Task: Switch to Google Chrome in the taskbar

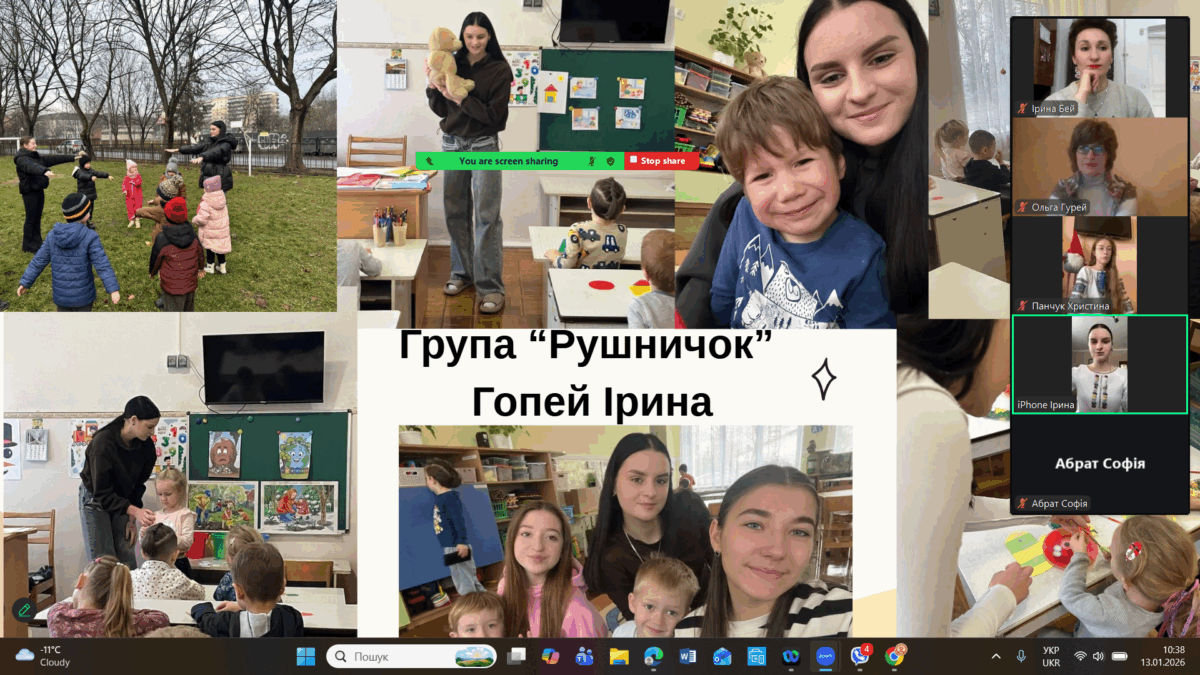Action: click(x=894, y=656)
